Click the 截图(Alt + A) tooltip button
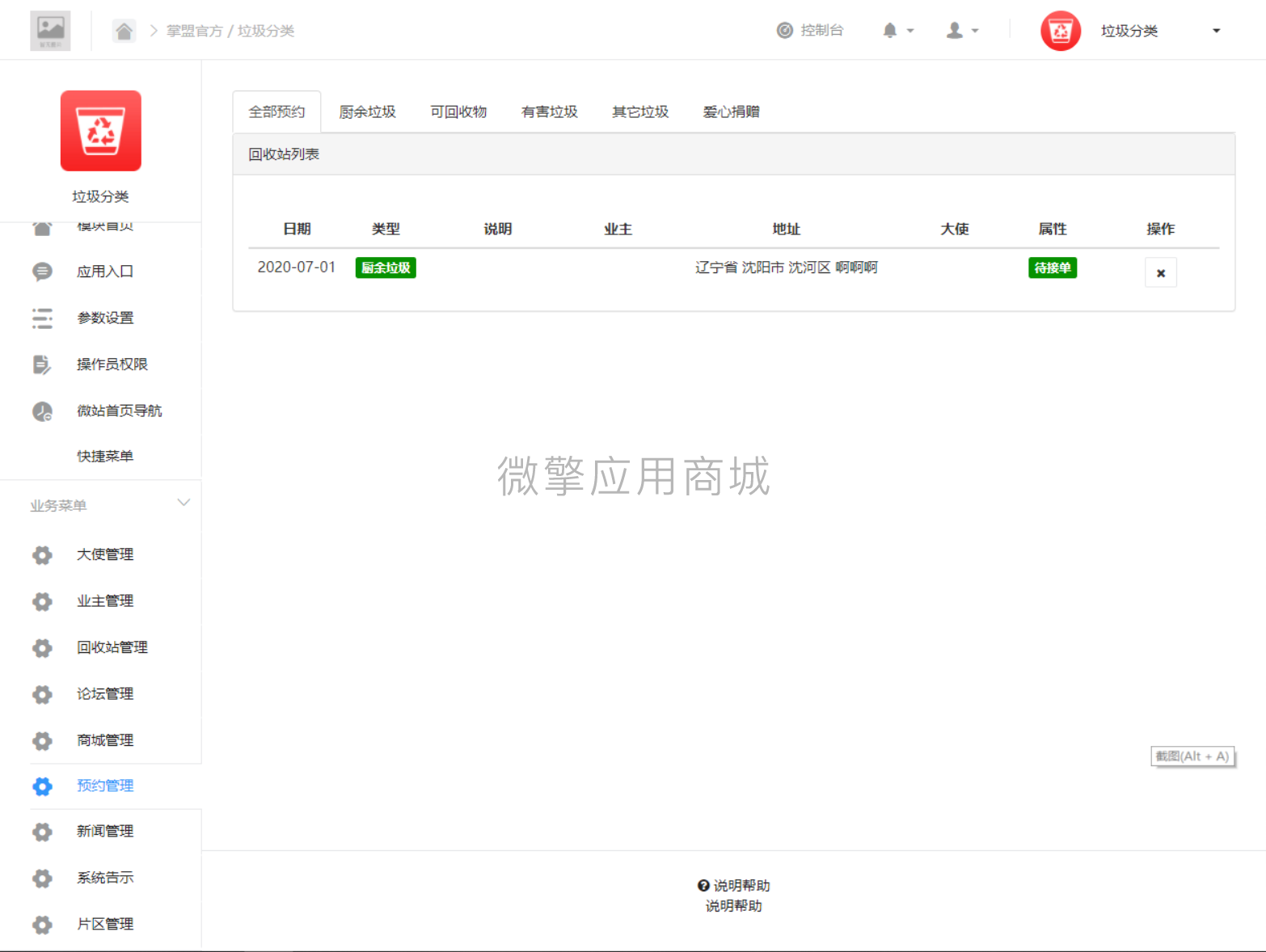The image size is (1266, 952). (1192, 756)
